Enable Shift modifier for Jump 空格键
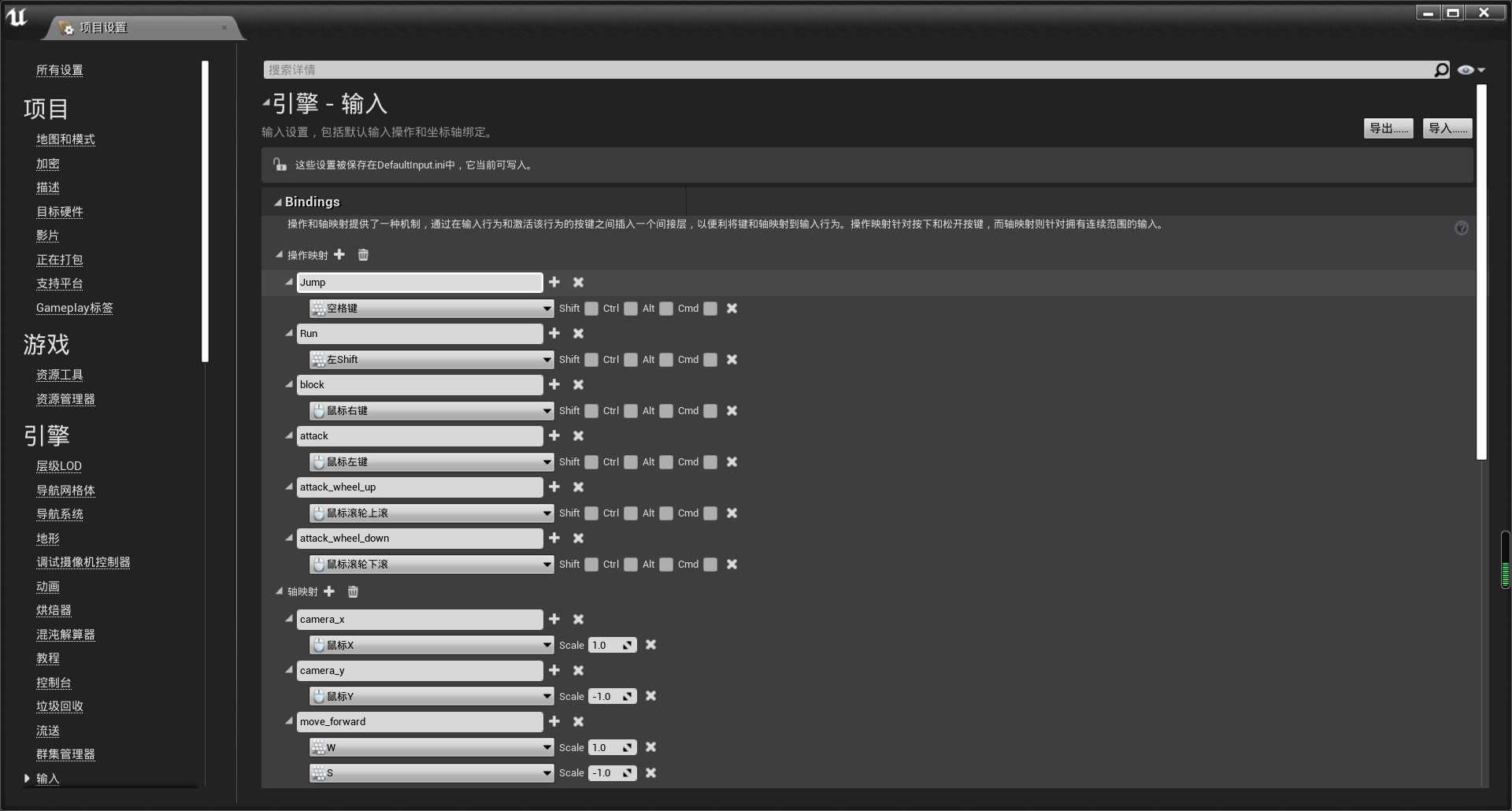Viewport: 1512px width, 811px height. (591, 309)
